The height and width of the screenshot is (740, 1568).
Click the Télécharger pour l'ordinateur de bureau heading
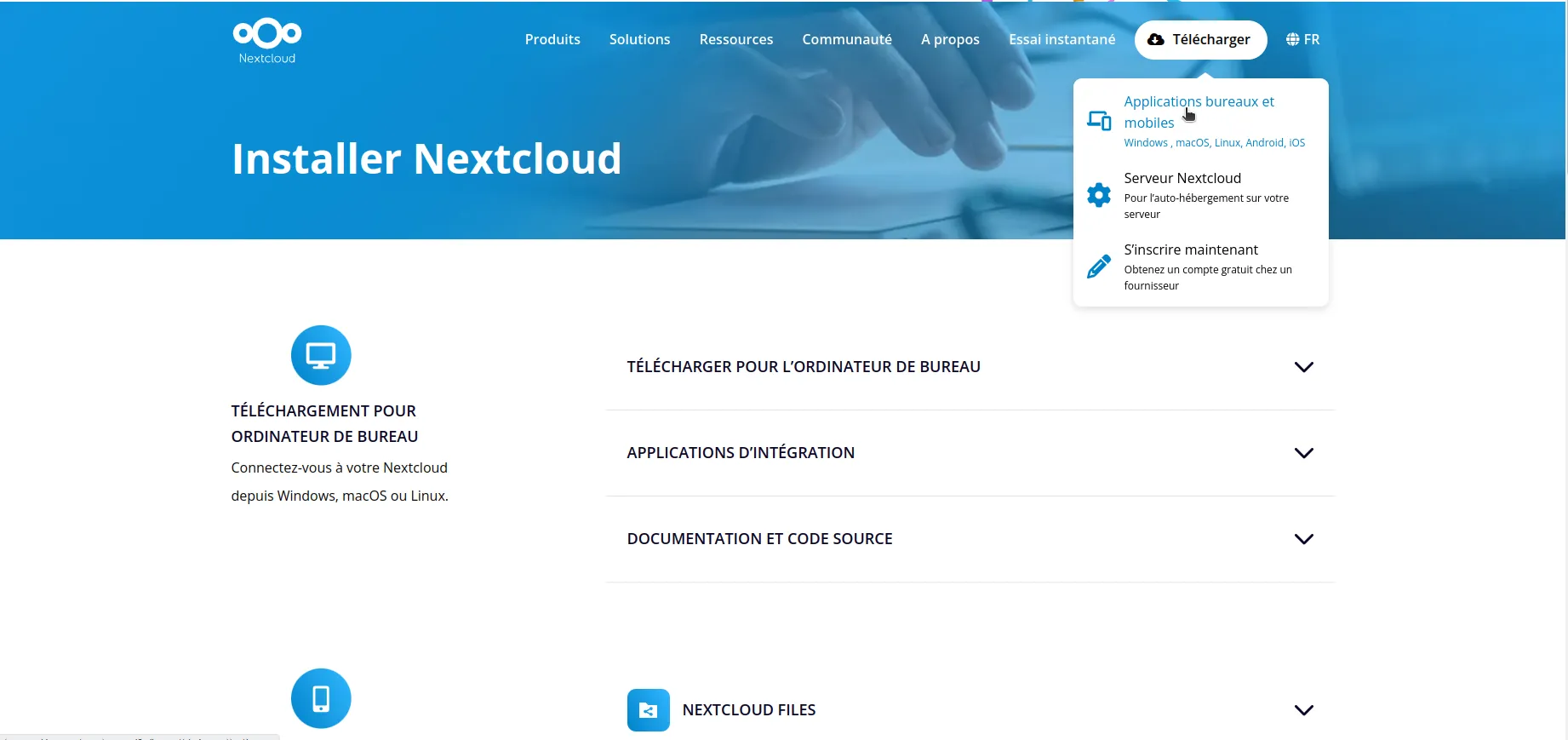804,367
